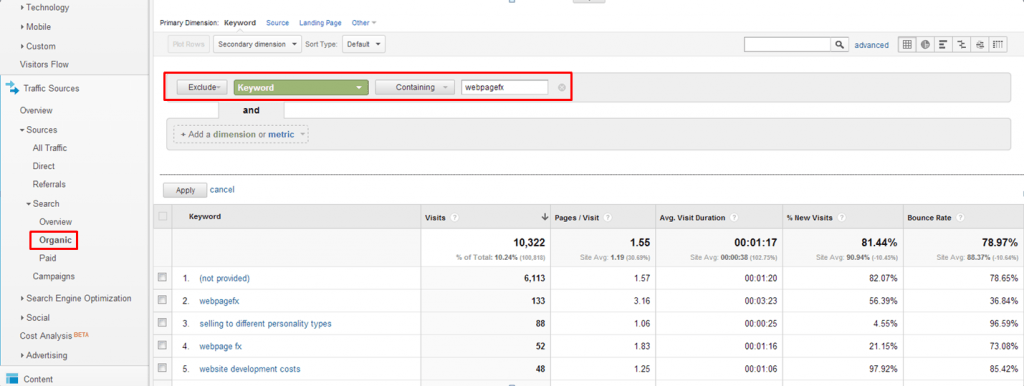Open help for Pages / Visit column
The image size is (1024, 386).
click(608, 217)
